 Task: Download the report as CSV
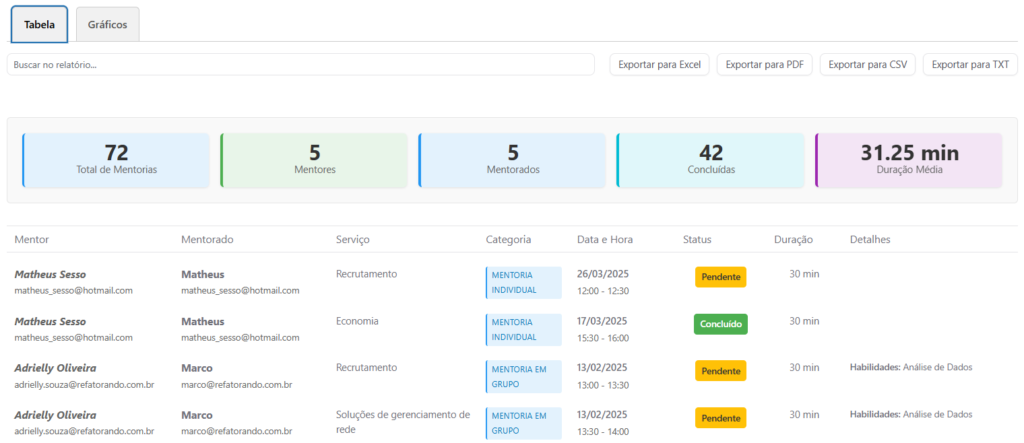point(867,65)
